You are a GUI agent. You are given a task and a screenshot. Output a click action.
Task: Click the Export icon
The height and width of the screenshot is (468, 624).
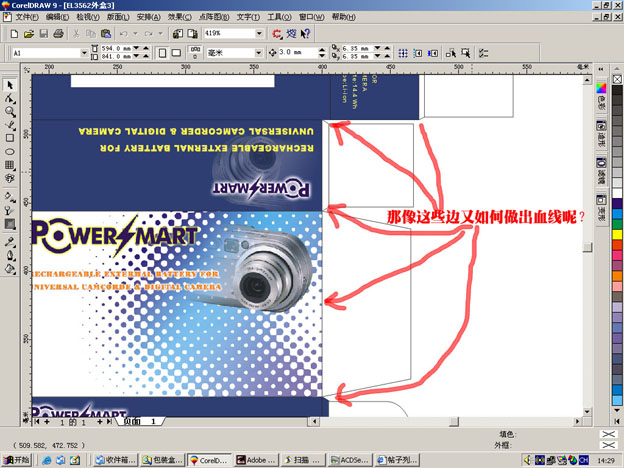coord(193,34)
